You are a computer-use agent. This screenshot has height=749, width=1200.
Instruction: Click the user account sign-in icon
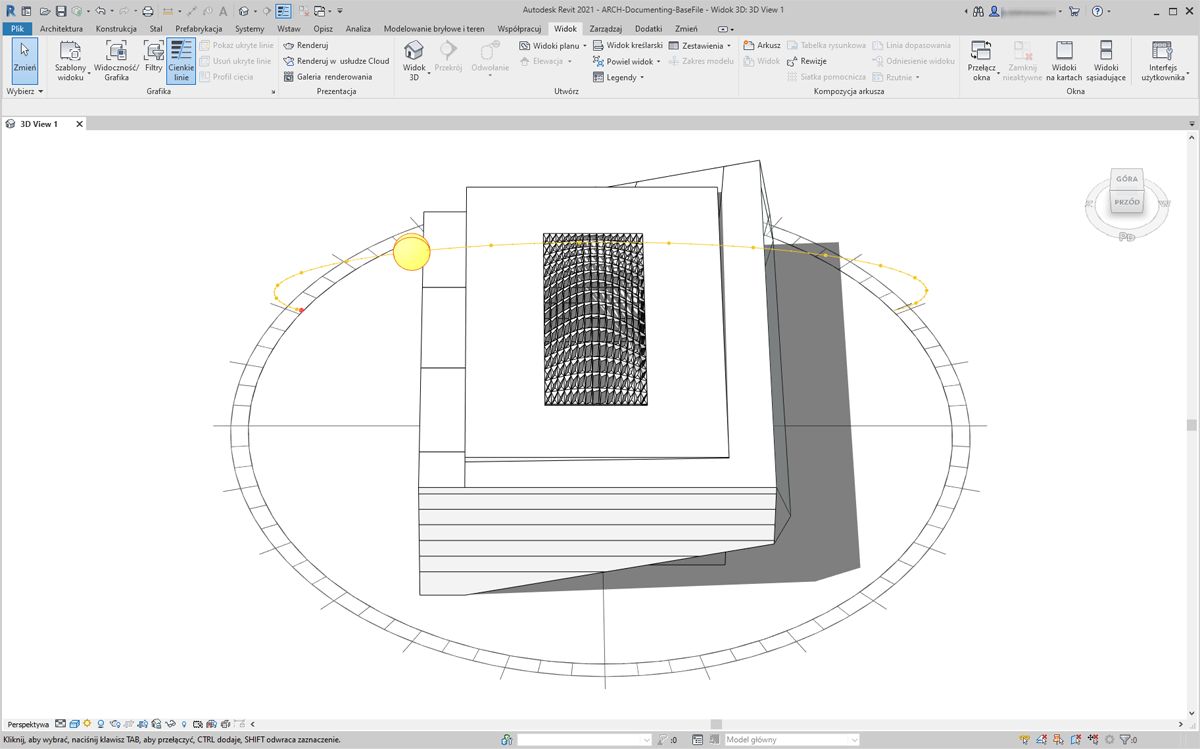pos(993,10)
